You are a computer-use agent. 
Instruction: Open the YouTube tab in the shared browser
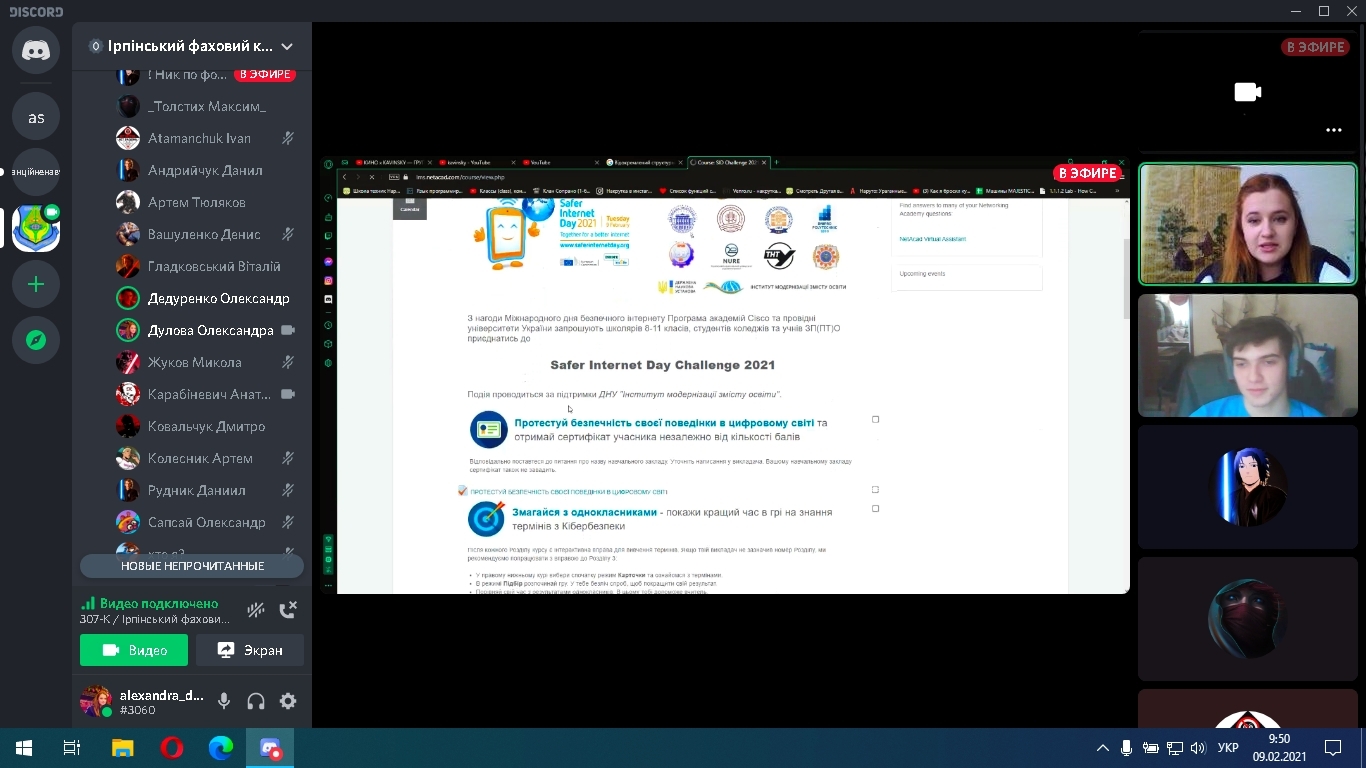[x=561, y=162]
